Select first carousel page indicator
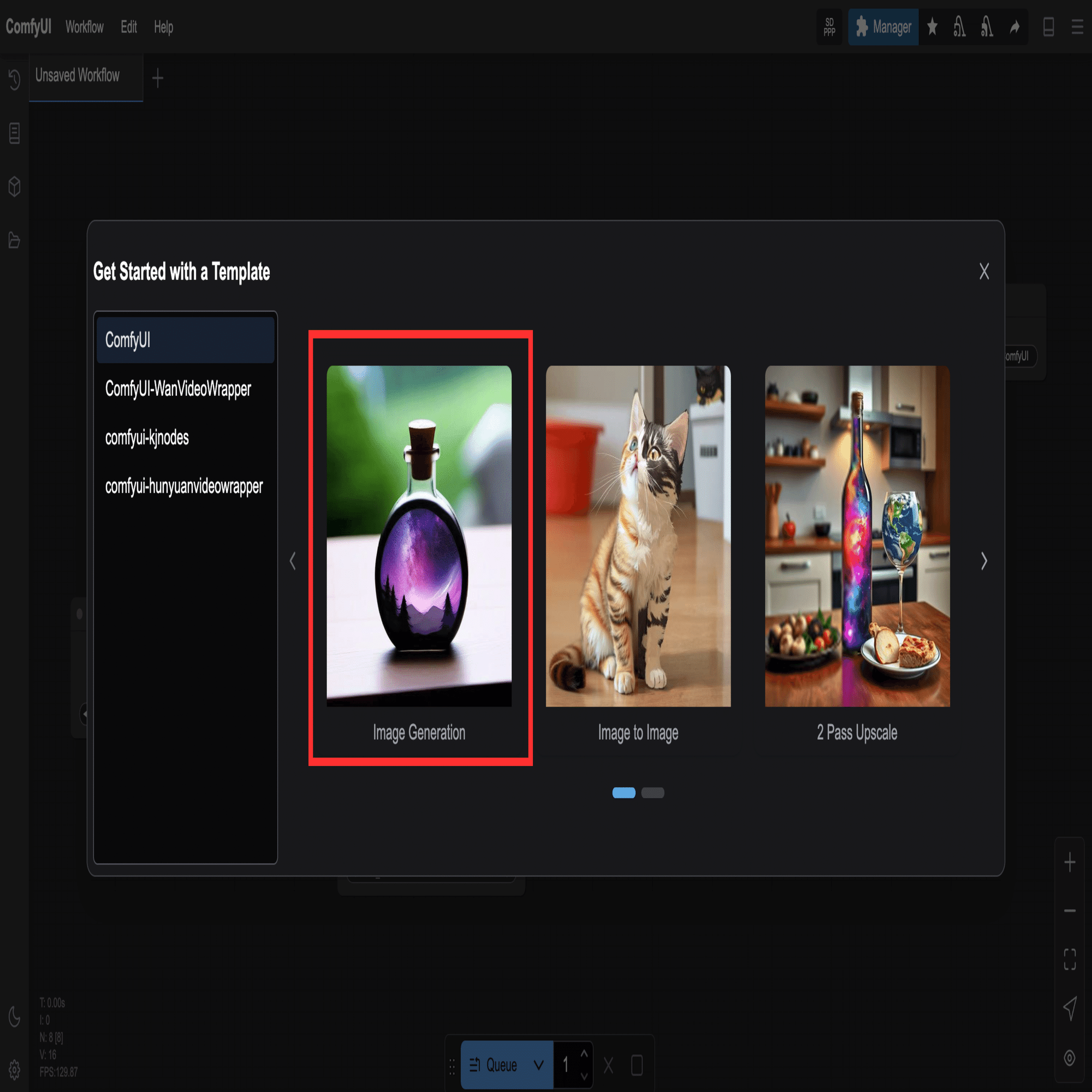The height and width of the screenshot is (1092, 1092). (624, 792)
